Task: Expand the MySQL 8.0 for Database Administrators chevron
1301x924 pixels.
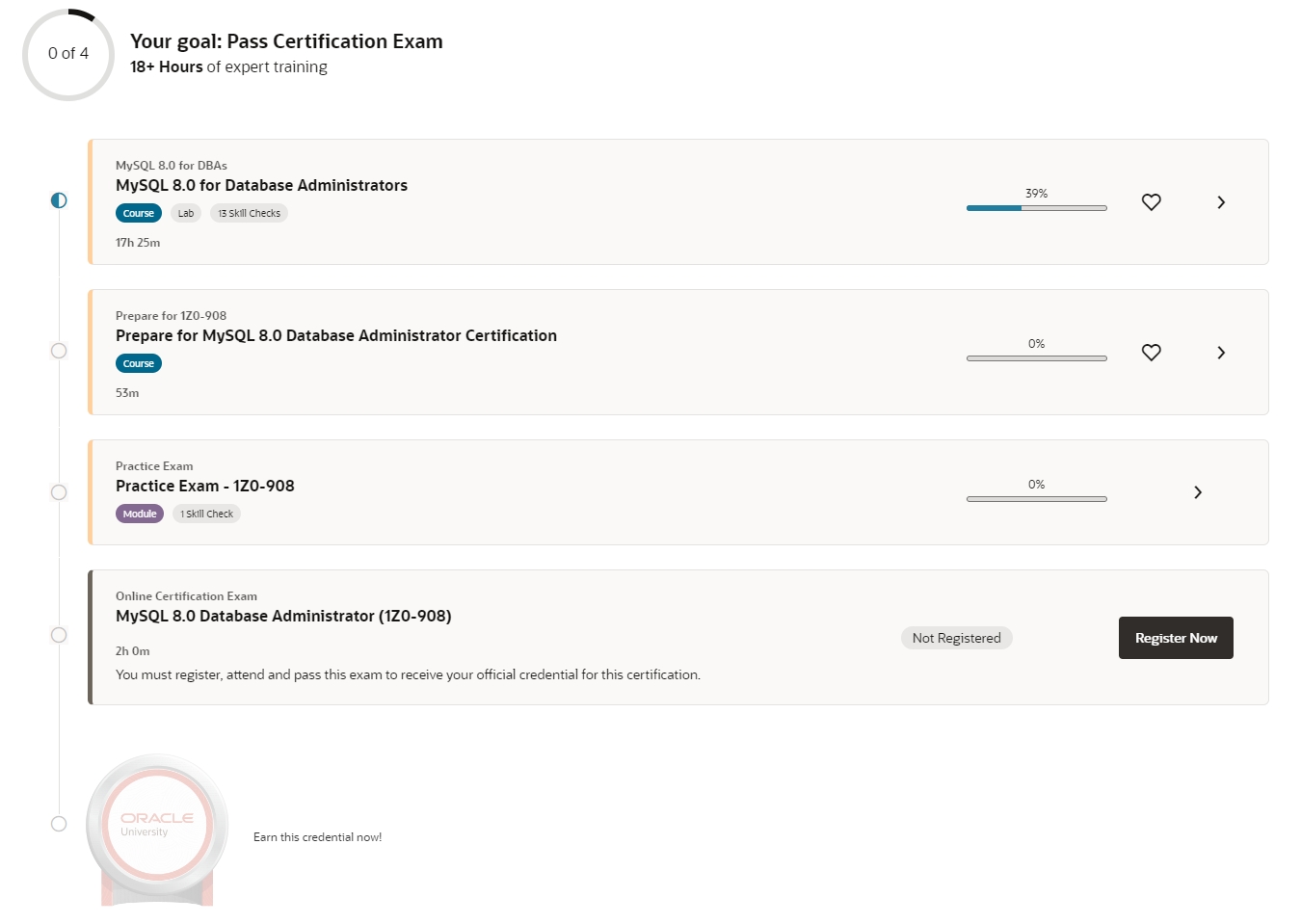Action: (1221, 202)
